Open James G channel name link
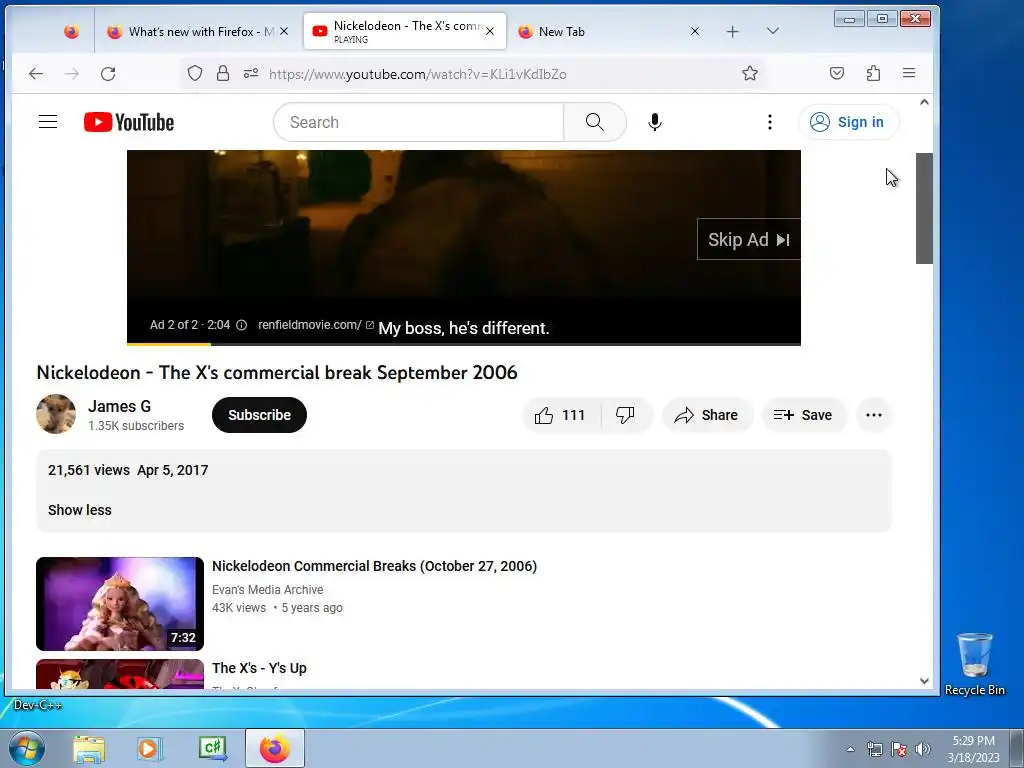 [120, 406]
